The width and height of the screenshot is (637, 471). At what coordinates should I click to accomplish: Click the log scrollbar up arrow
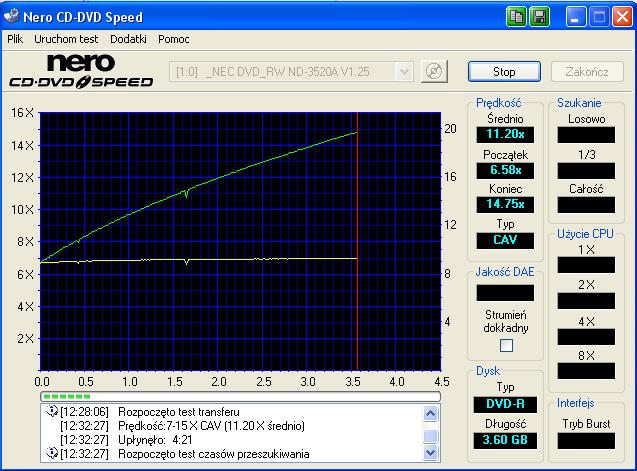[430, 414]
